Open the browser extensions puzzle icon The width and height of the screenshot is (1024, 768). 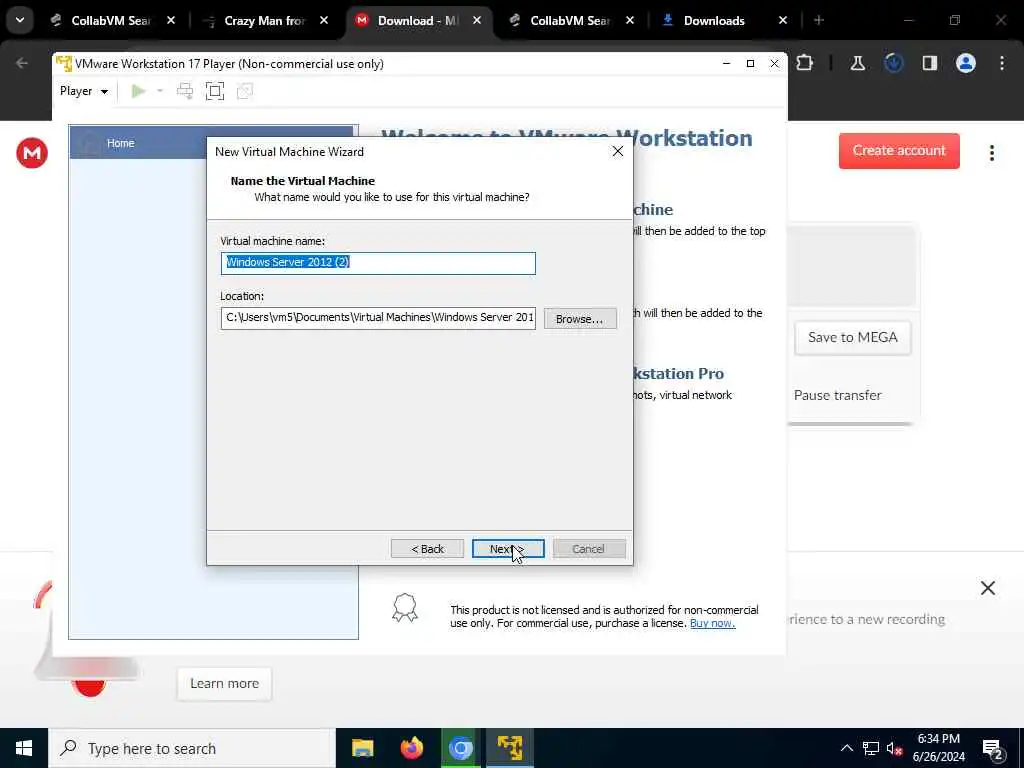coord(805,63)
